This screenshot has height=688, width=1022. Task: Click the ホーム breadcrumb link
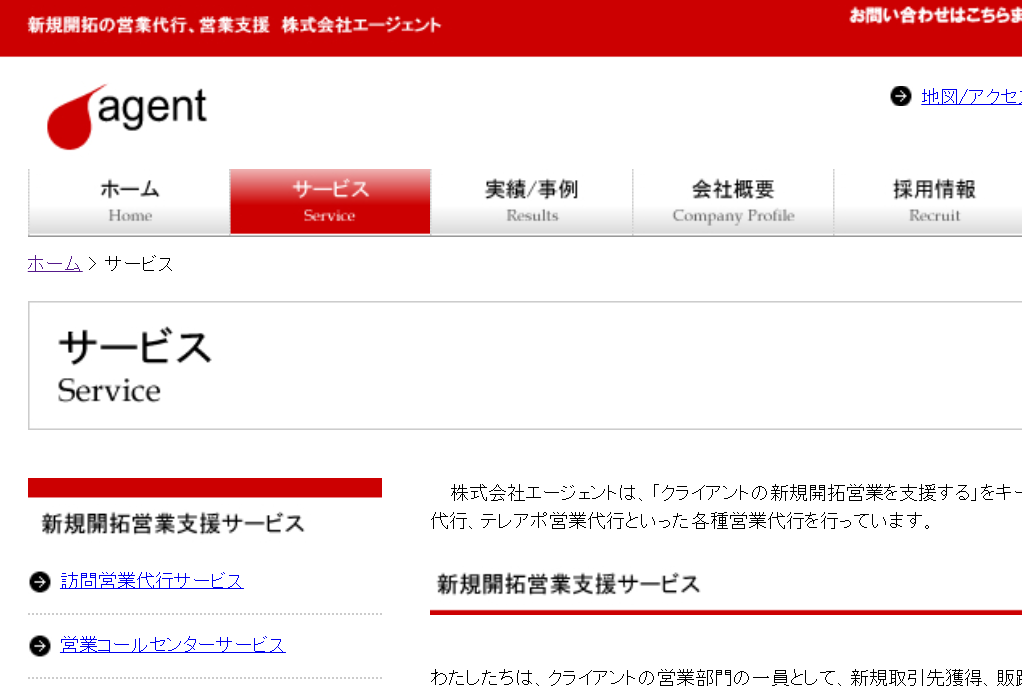click(54, 264)
